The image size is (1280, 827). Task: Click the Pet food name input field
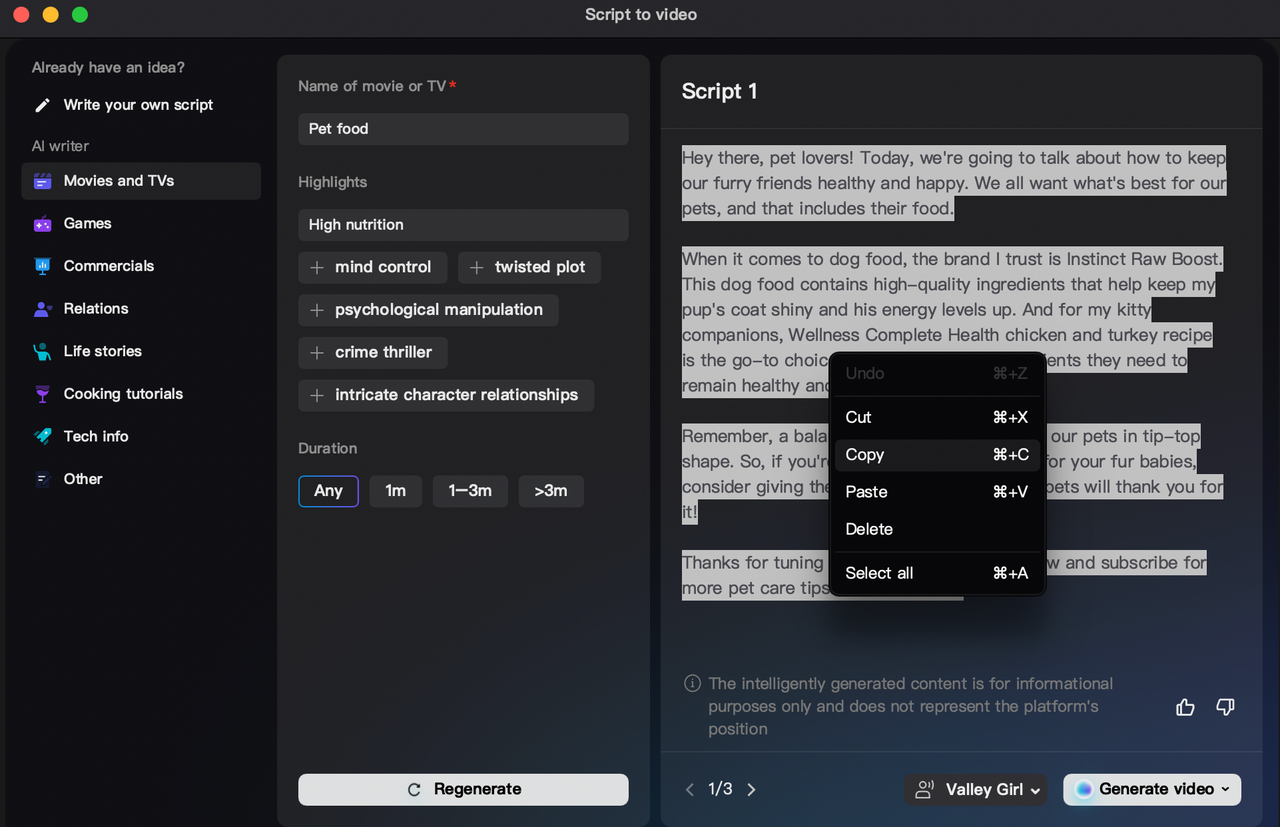[x=463, y=129]
